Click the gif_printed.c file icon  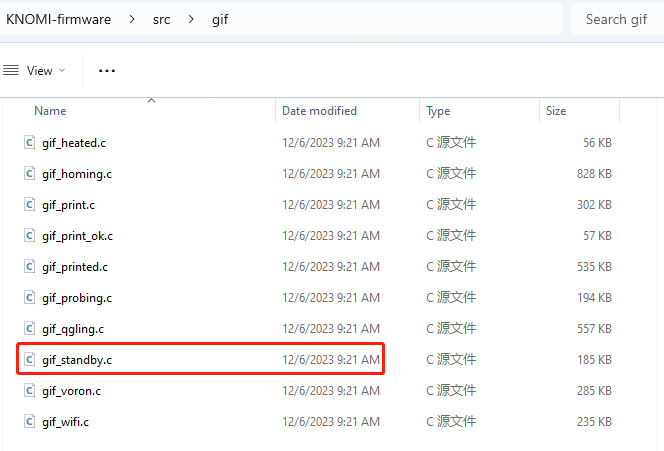pyautogui.click(x=30, y=267)
